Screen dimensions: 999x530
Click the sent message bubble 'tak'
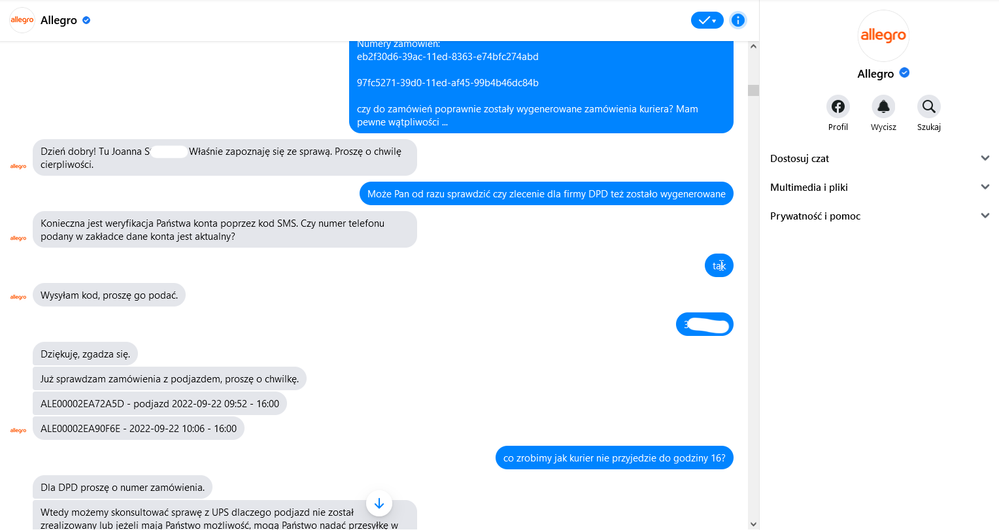click(x=718, y=265)
